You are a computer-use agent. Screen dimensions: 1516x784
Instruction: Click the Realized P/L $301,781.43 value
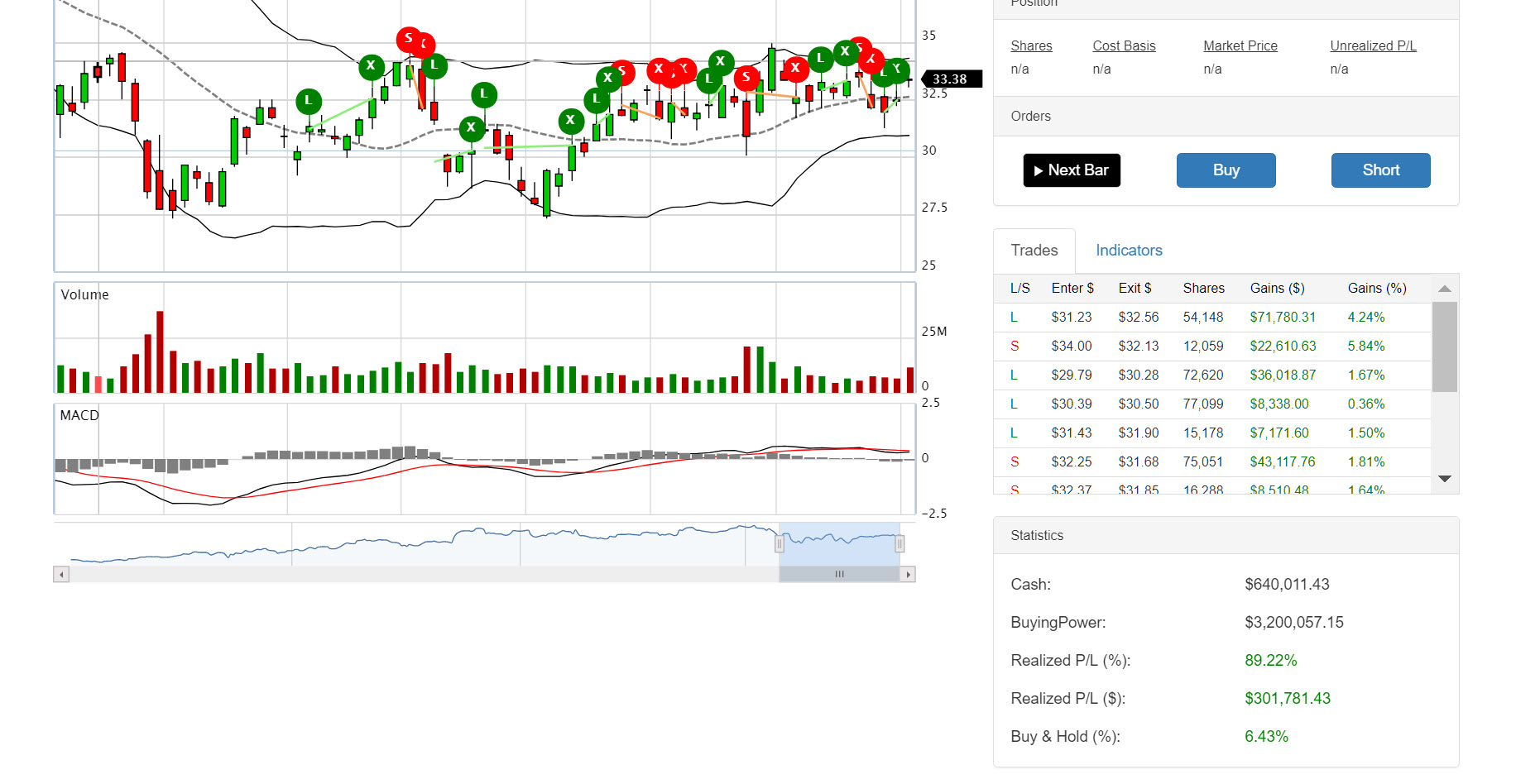click(x=1288, y=699)
